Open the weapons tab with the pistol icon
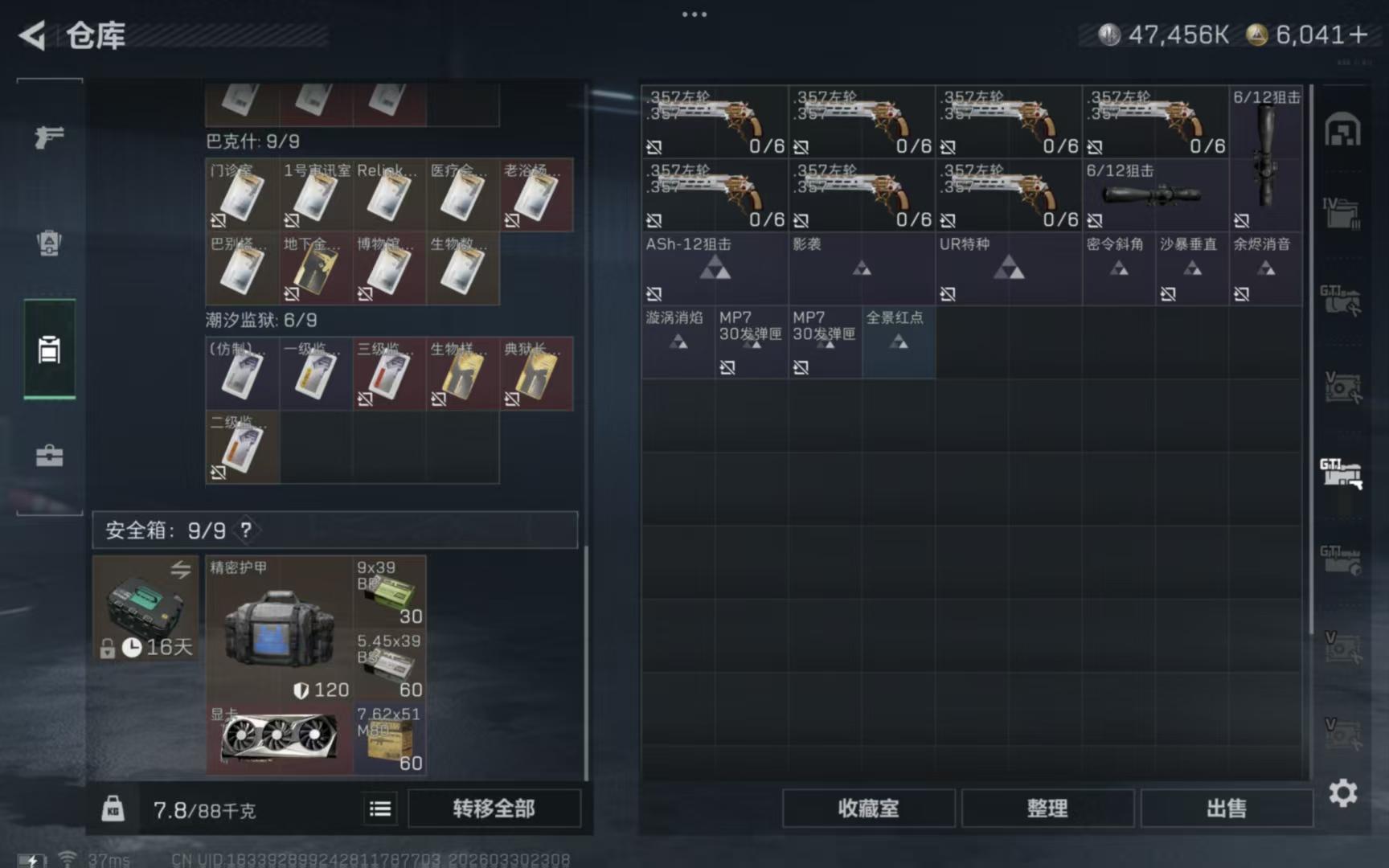The width and height of the screenshot is (1389, 868). [49, 137]
